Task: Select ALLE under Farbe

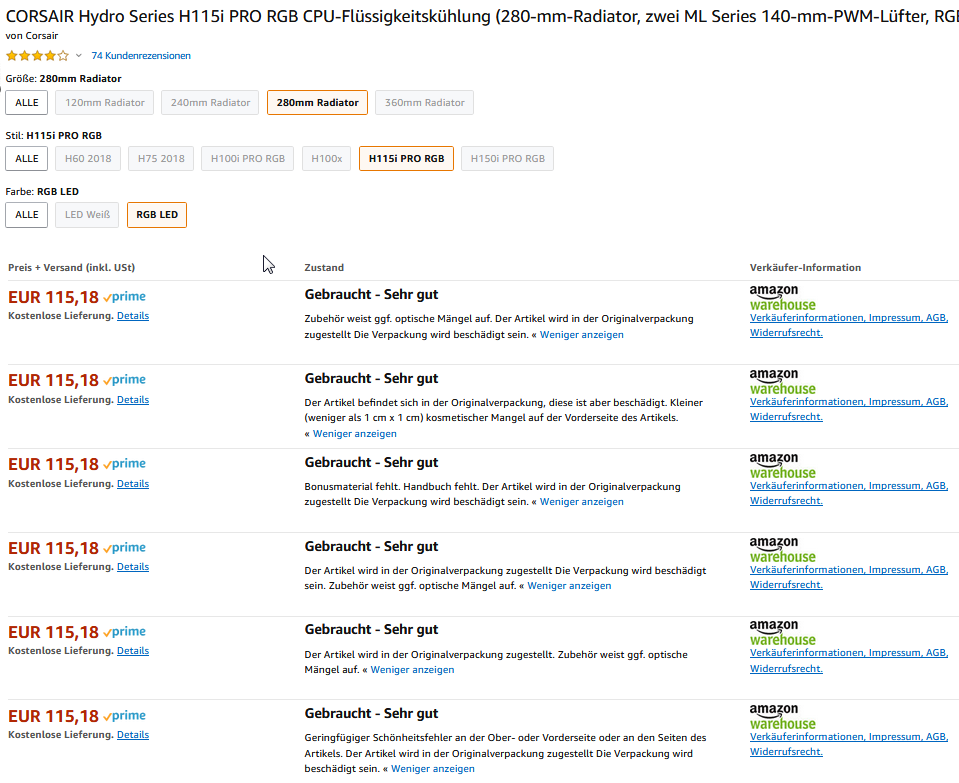Action: coord(26,215)
